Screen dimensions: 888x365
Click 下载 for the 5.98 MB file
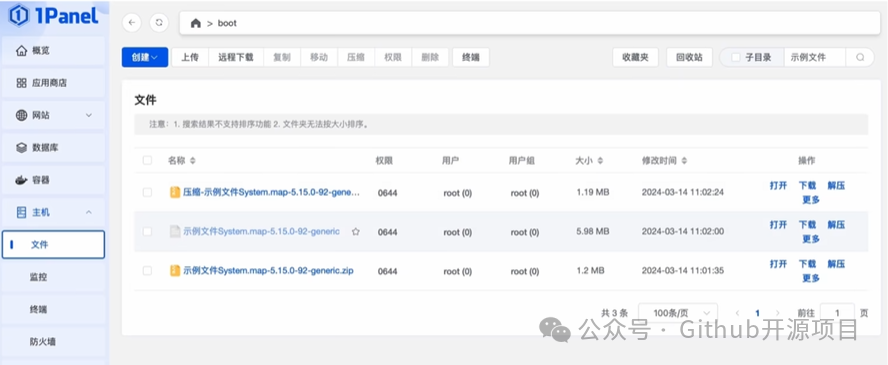click(x=808, y=225)
